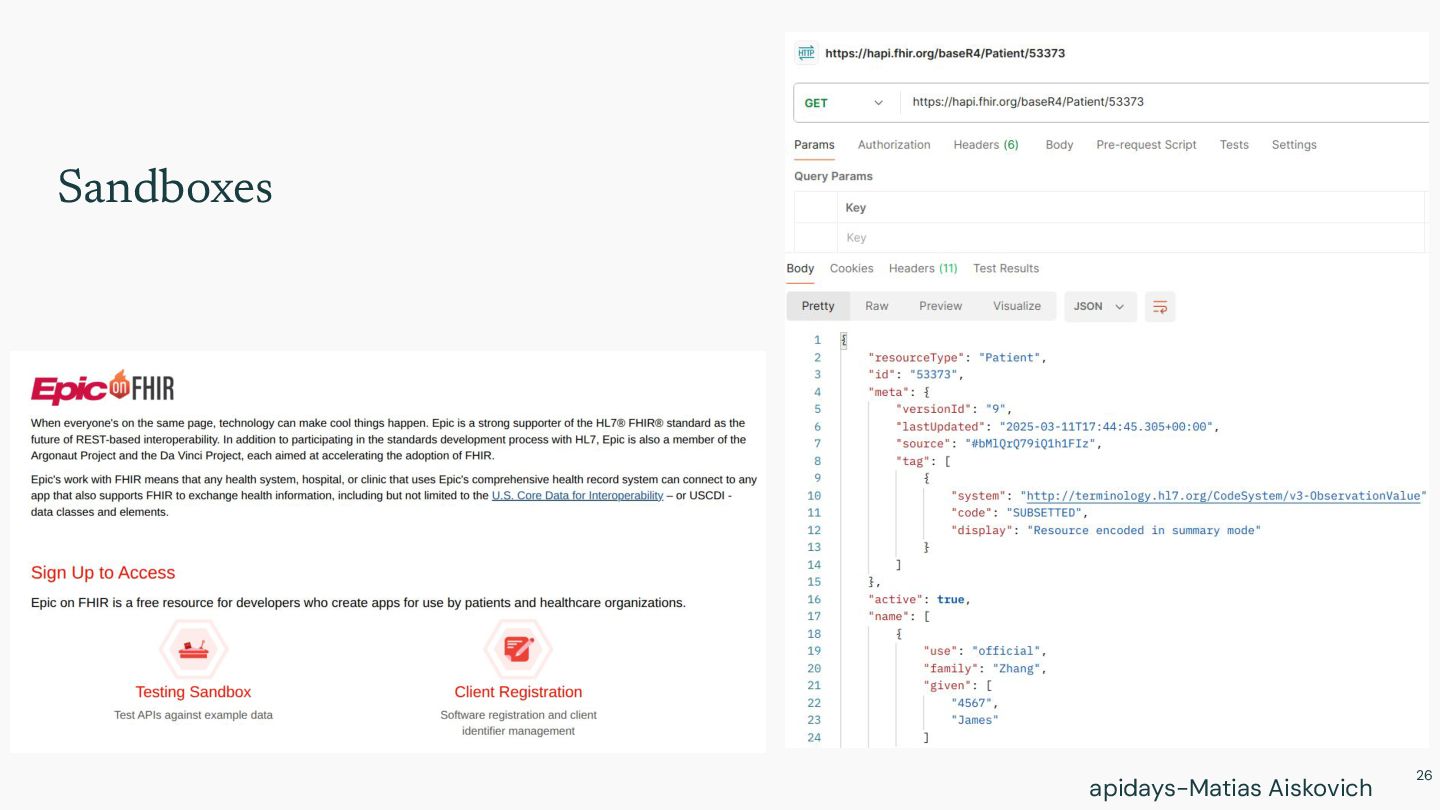The width and height of the screenshot is (1440, 810).
Task: Open the Settings tab
Action: pos(1294,145)
